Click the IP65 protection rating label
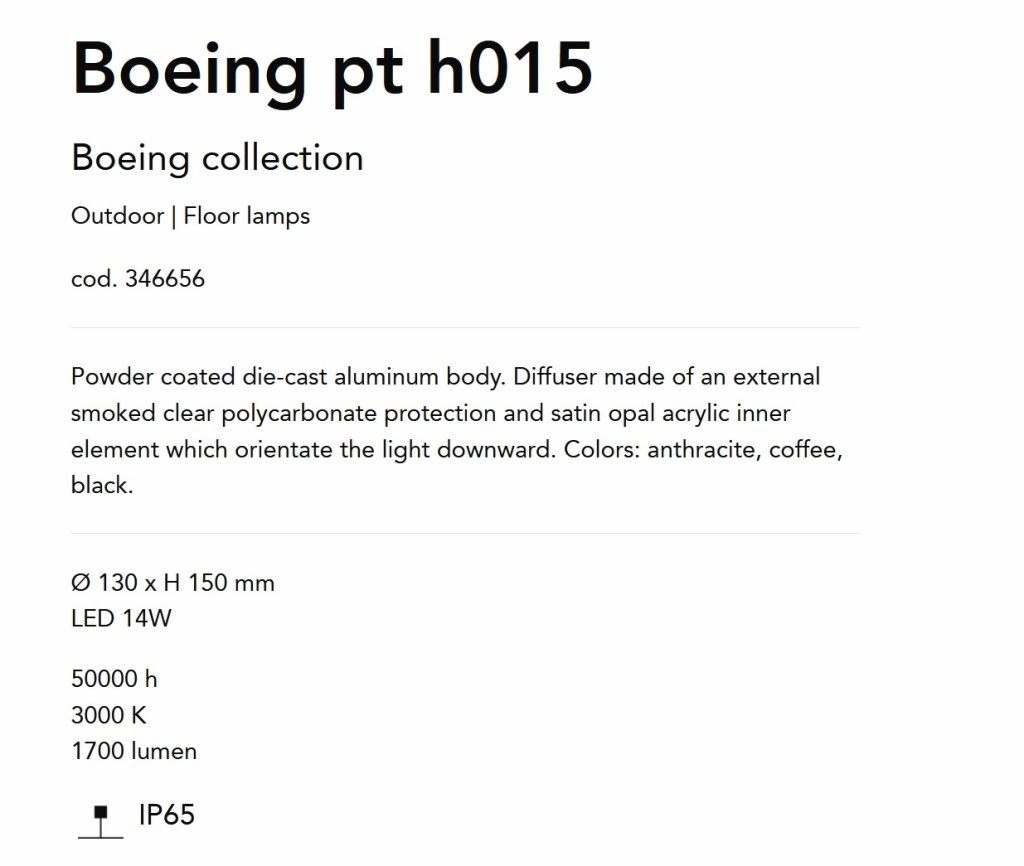The height and width of the screenshot is (866, 1024). [167, 815]
